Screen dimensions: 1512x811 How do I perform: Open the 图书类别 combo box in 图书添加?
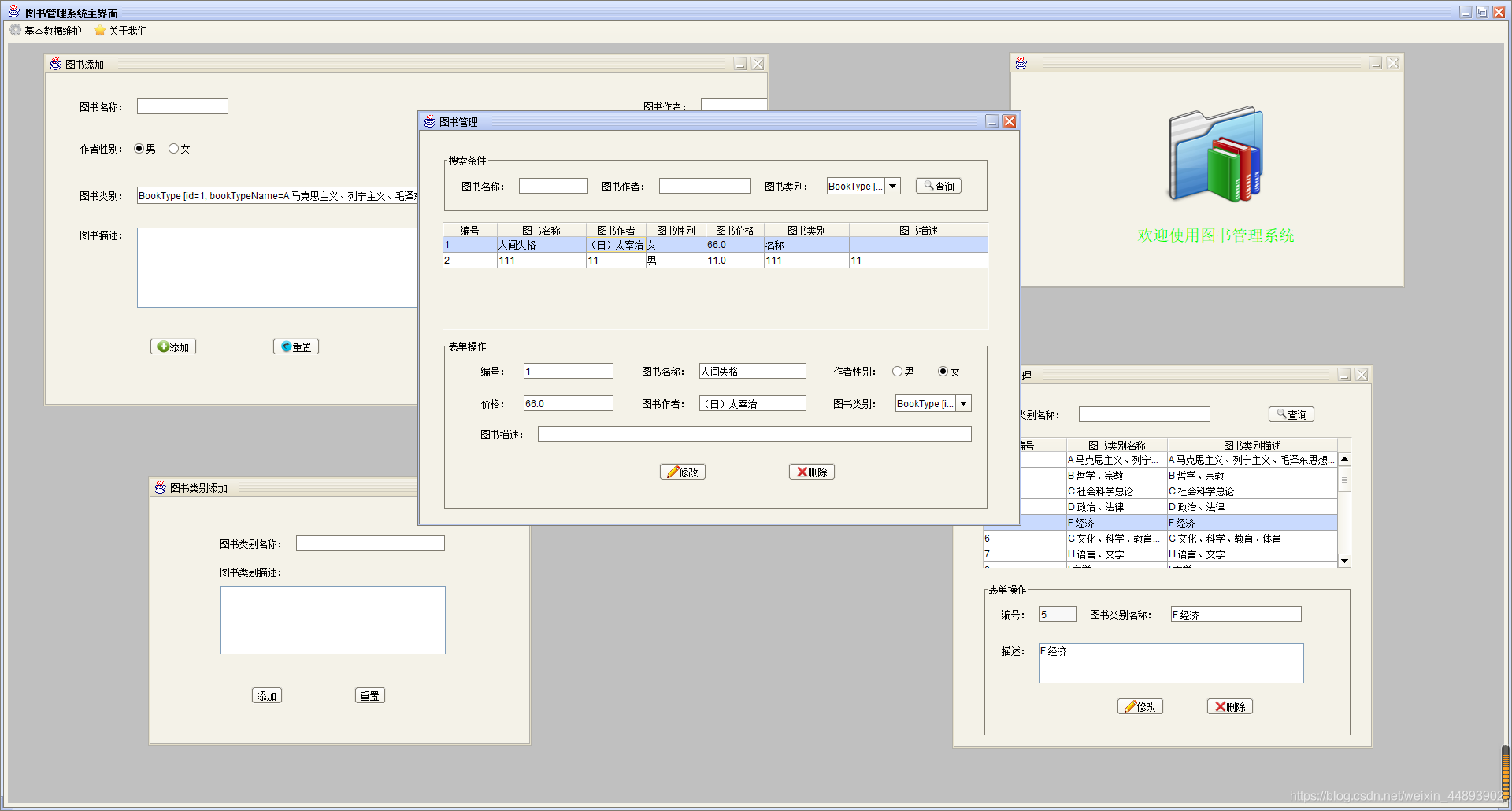coord(278,196)
